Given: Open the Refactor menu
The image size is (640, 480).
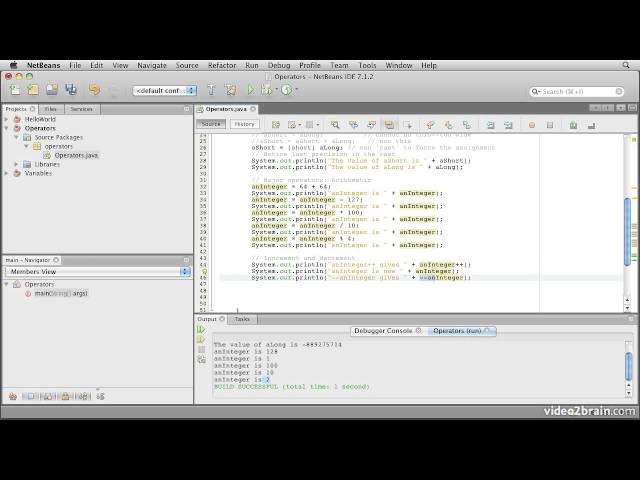Looking at the screenshot, I should pos(222,65).
